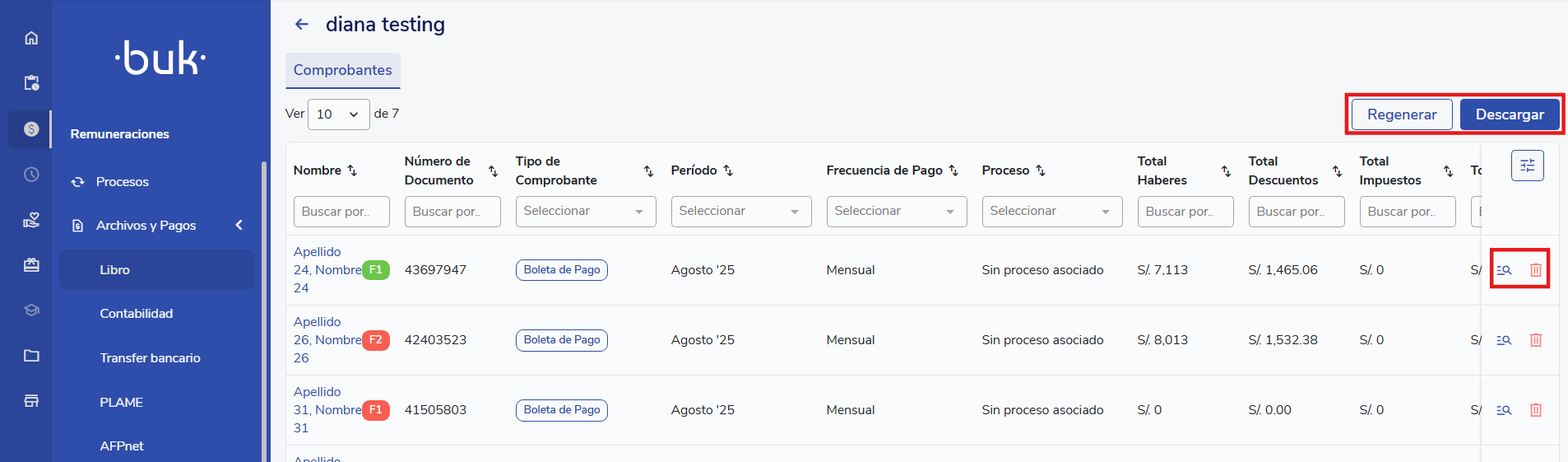The image size is (1568, 462).
Task: Click the clock icon in left sidebar
Action: [x=31, y=175]
